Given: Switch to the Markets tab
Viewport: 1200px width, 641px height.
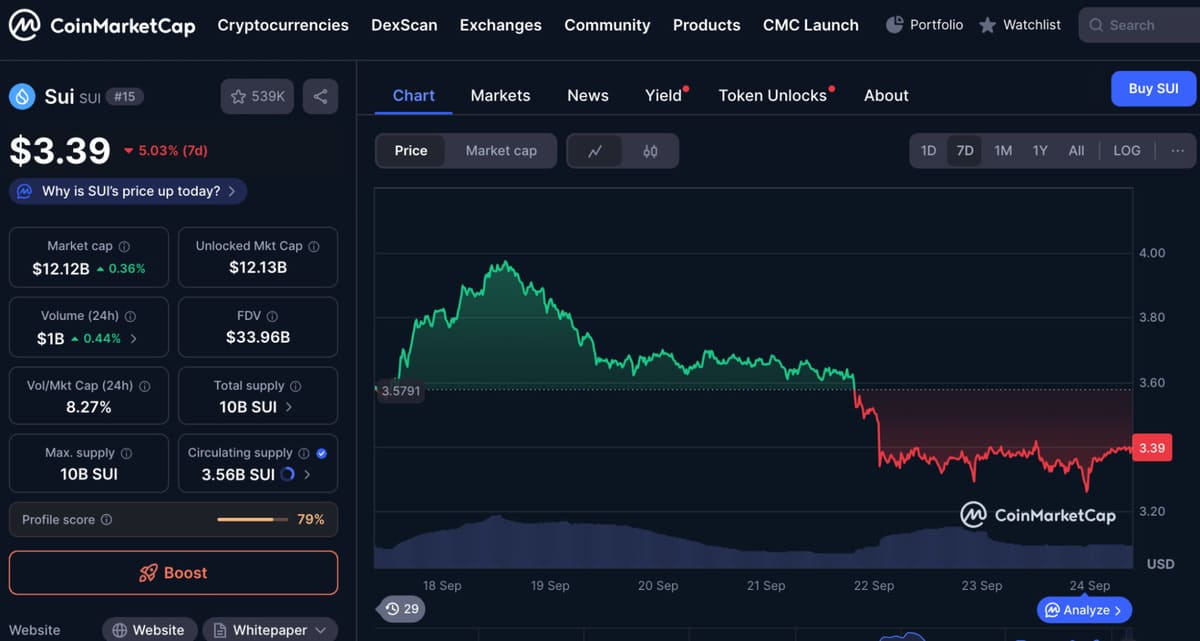Looking at the screenshot, I should pyautogui.click(x=500, y=96).
